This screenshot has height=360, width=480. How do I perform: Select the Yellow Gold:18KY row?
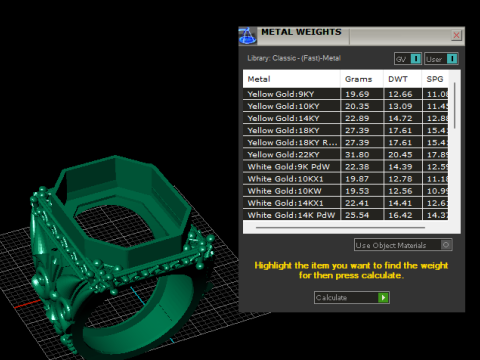pyautogui.click(x=345, y=130)
